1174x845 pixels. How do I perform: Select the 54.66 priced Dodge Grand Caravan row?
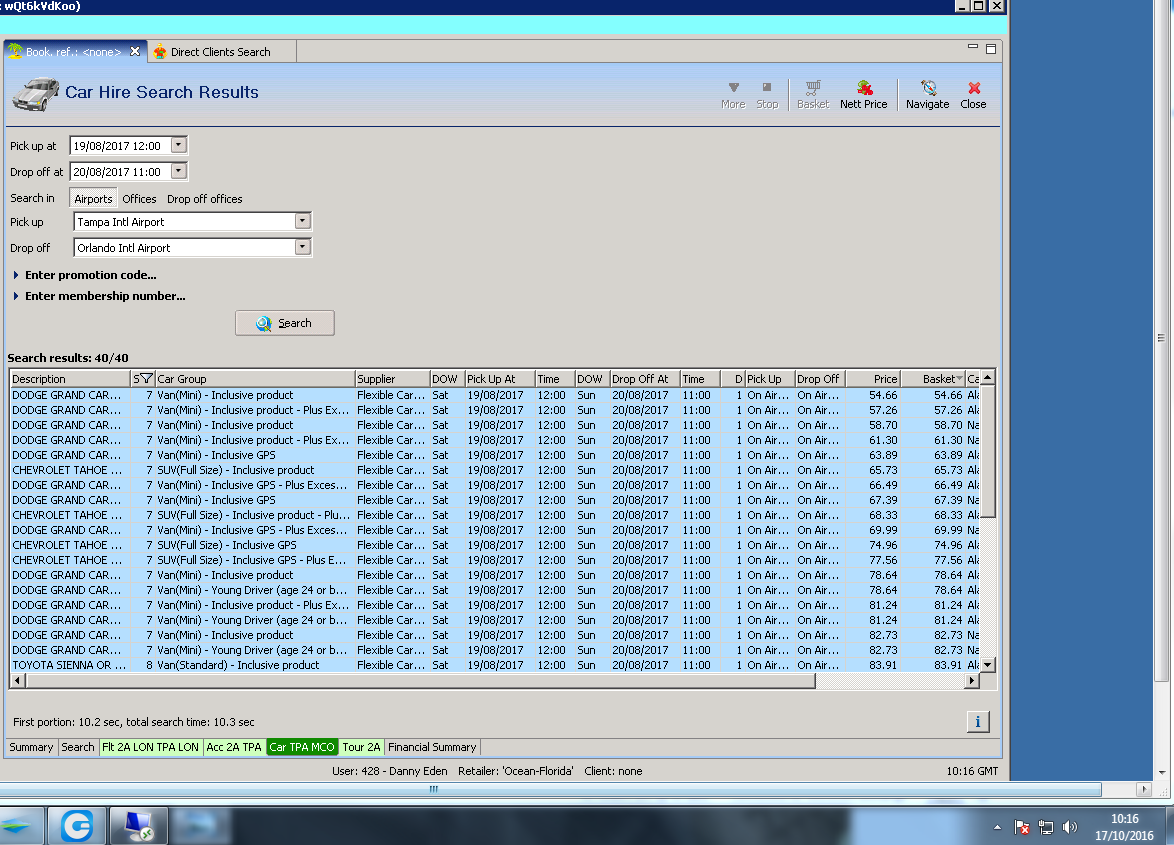click(495, 395)
